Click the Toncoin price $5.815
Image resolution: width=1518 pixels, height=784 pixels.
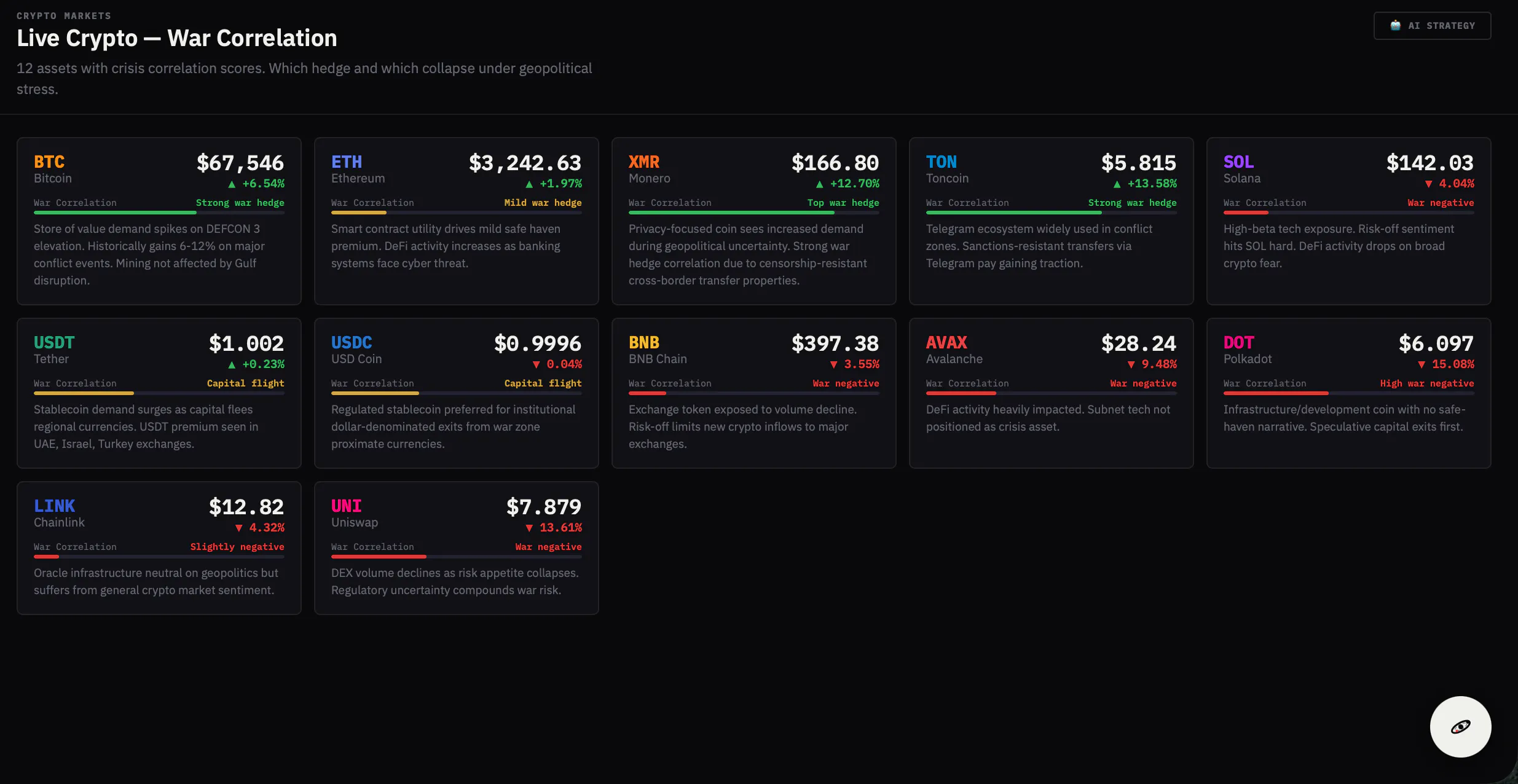tap(1139, 163)
